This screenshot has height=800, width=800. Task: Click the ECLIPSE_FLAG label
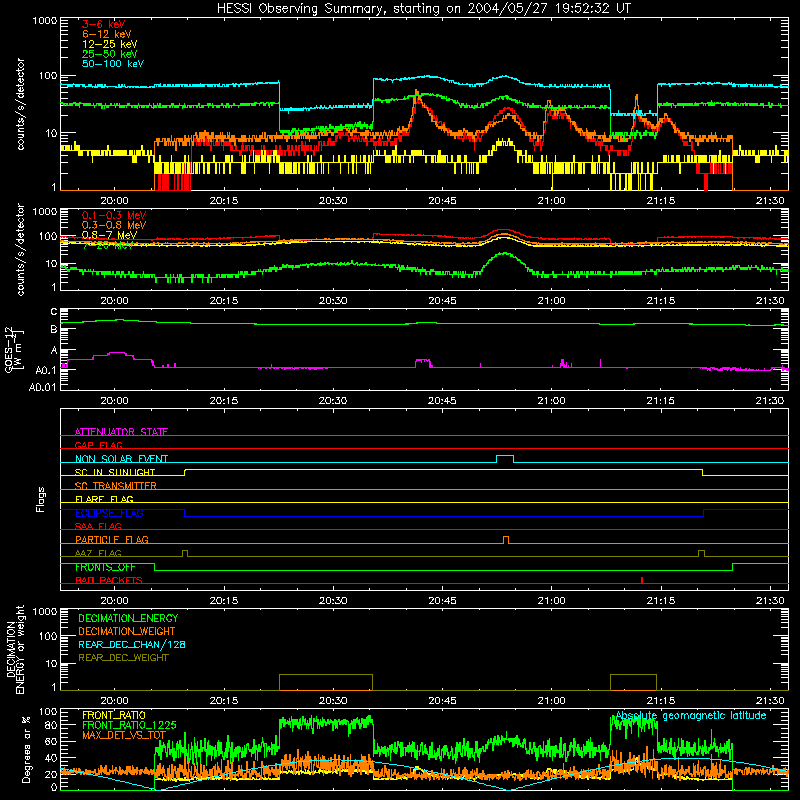click(x=109, y=513)
